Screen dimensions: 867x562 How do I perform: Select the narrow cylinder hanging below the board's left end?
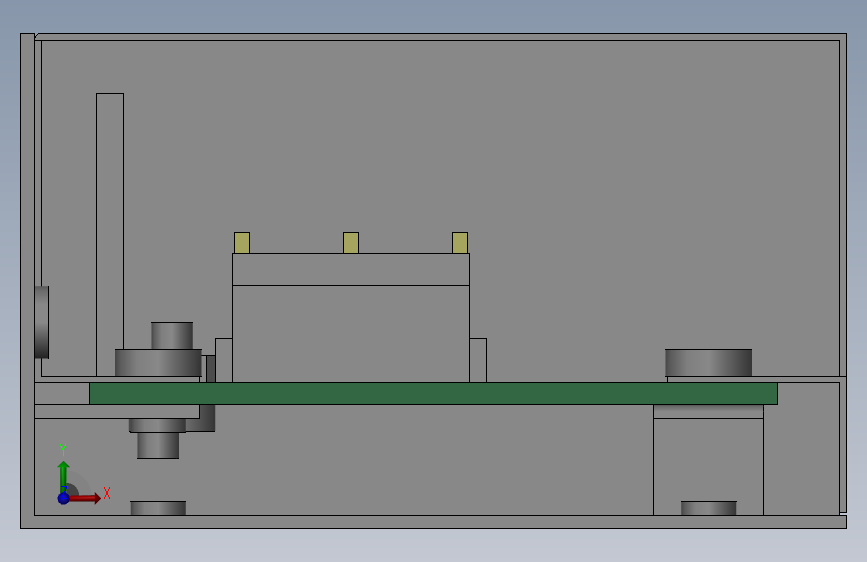pyautogui.click(x=158, y=445)
